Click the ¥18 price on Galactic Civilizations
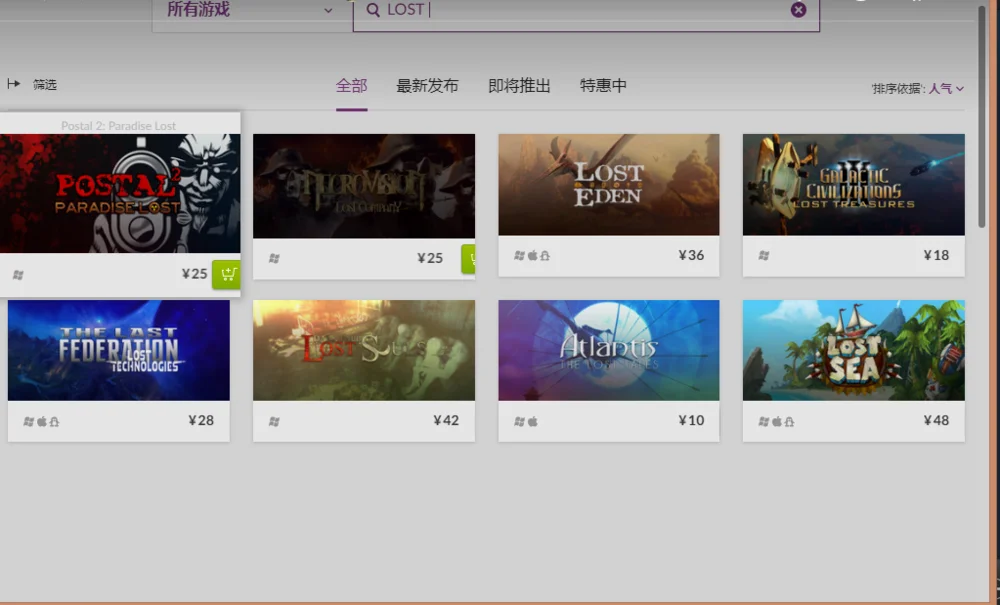The image size is (1000, 605). click(x=936, y=255)
